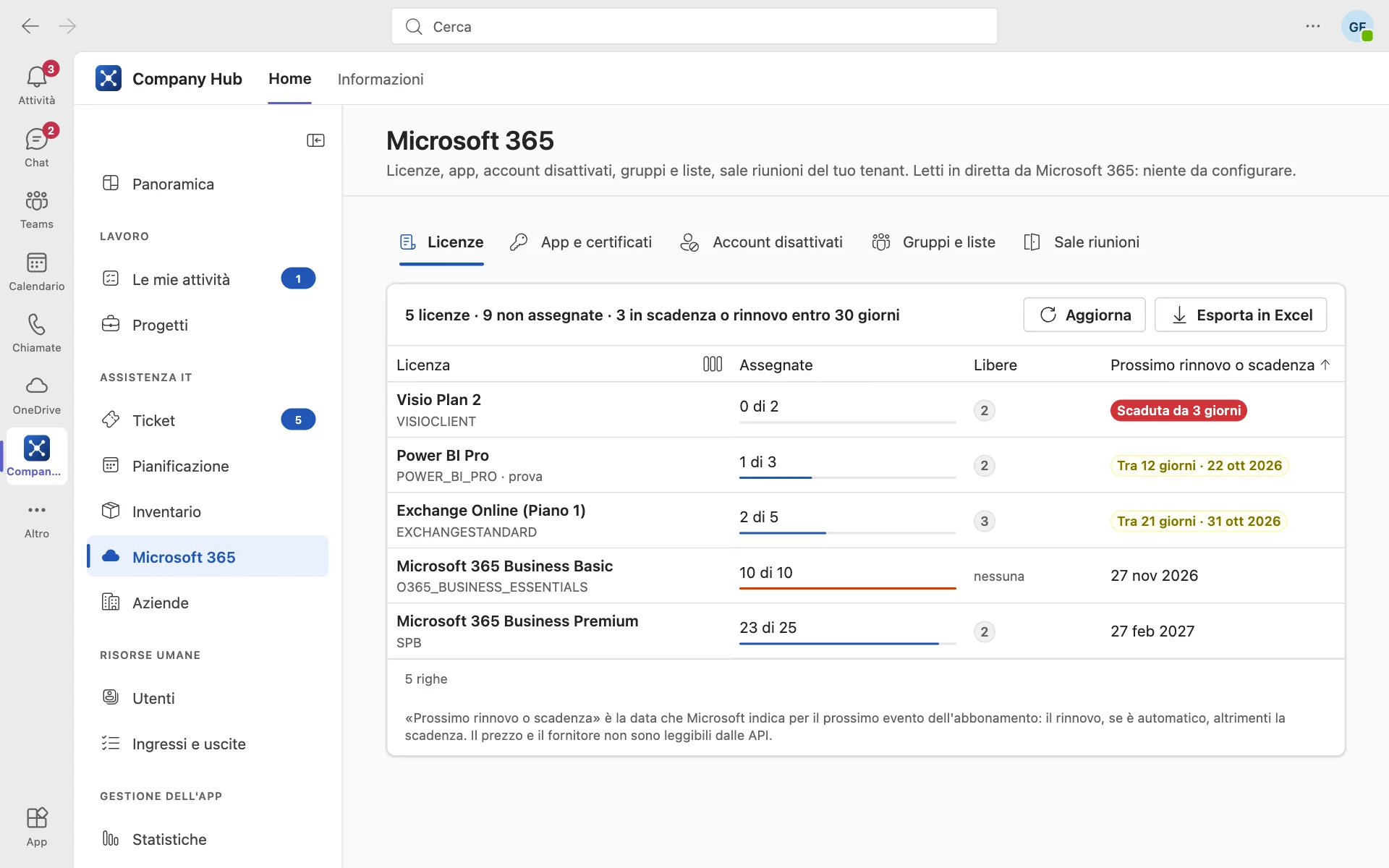Image resolution: width=1389 pixels, height=868 pixels.
Task: Click the Power BI Pro usage bar
Action: click(x=847, y=477)
